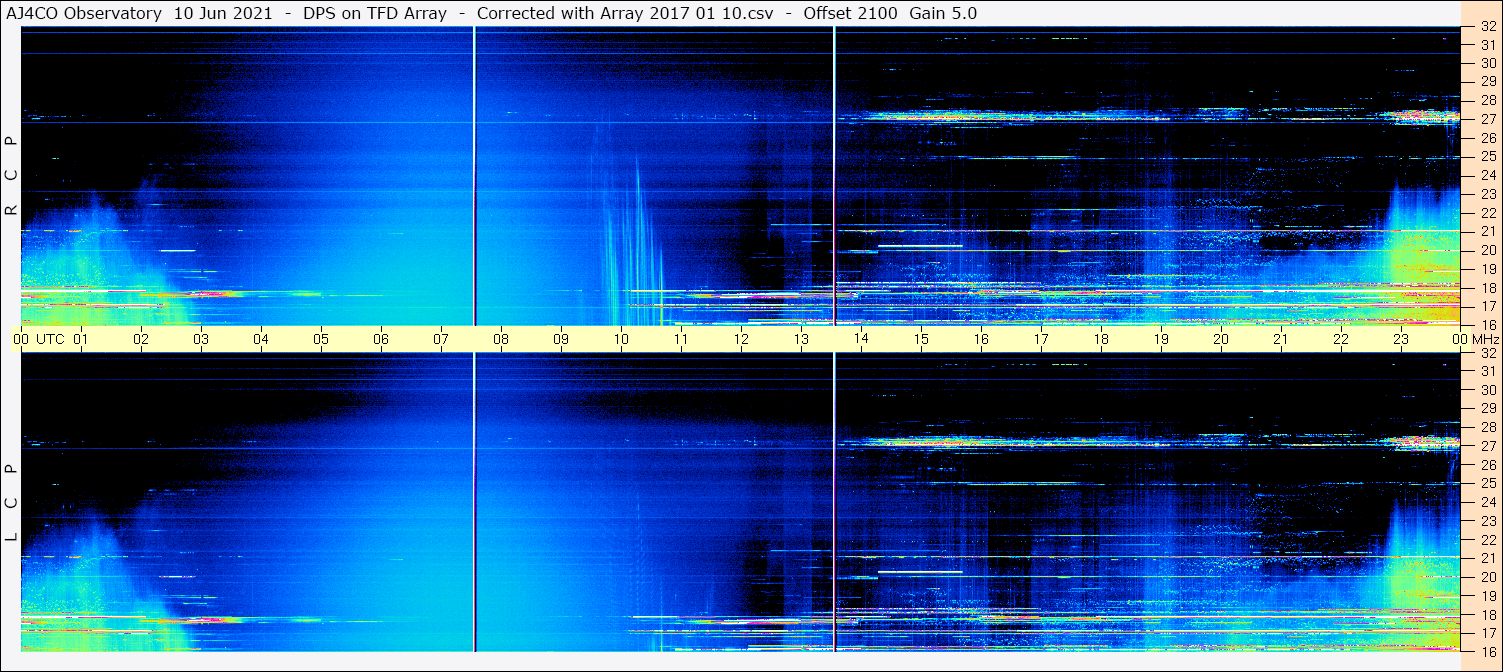Select the '18' hour tick on time axis

(1101, 339)
